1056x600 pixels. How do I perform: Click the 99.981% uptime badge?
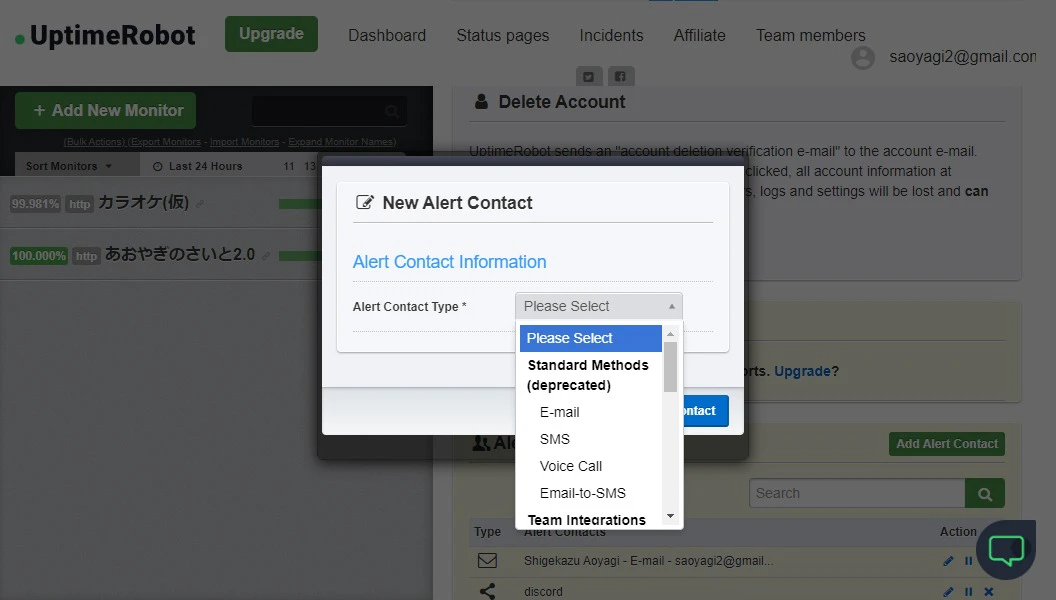tap(36, 204)
